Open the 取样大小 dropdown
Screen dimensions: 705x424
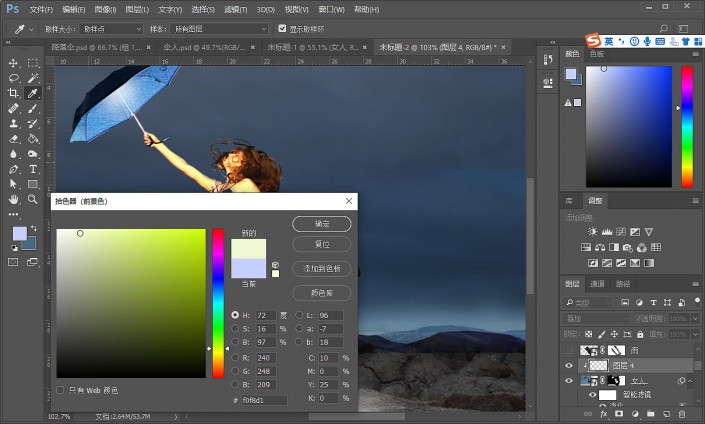pyautogui.click(x=112, y=29)
